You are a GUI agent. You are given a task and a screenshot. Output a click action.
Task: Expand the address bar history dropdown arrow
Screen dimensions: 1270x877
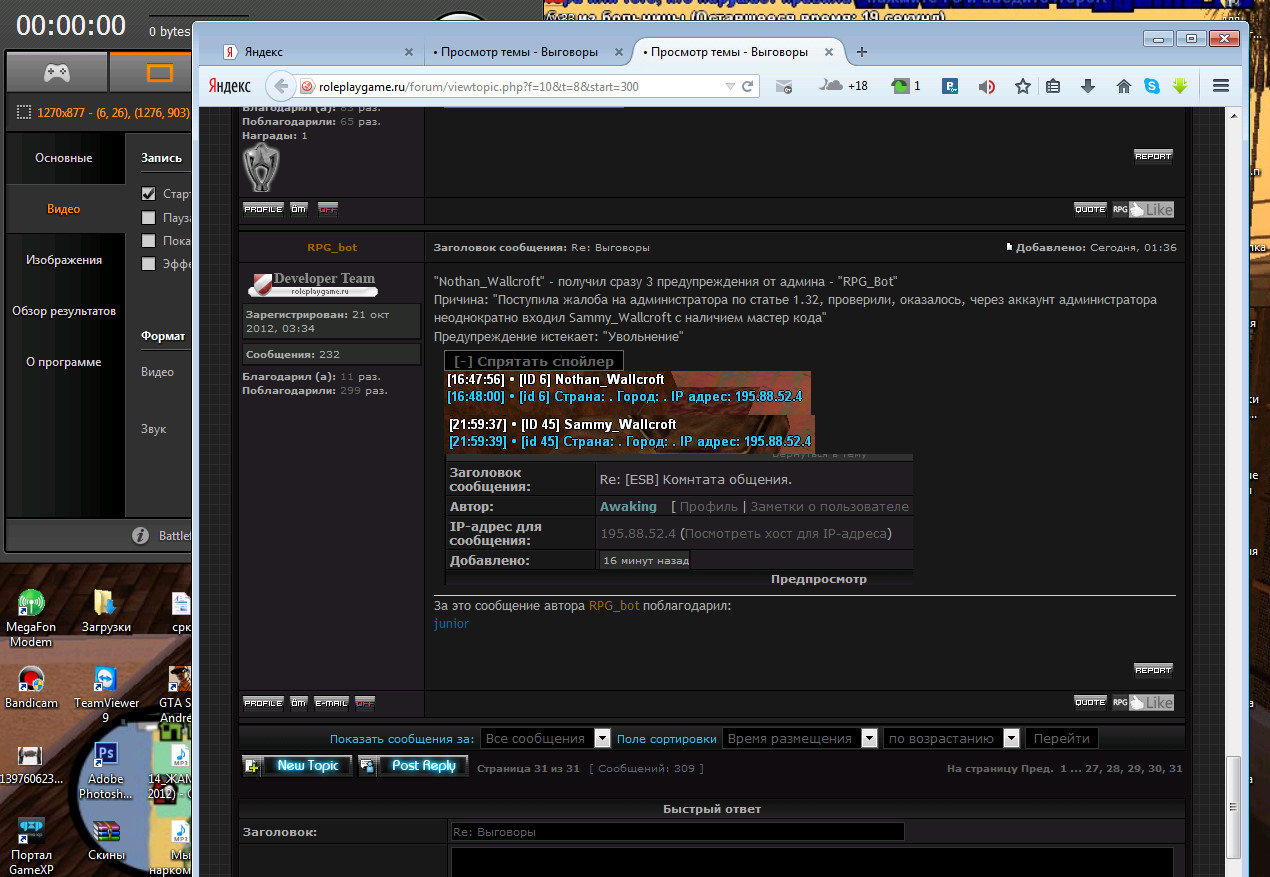click(x=730, y=87)
